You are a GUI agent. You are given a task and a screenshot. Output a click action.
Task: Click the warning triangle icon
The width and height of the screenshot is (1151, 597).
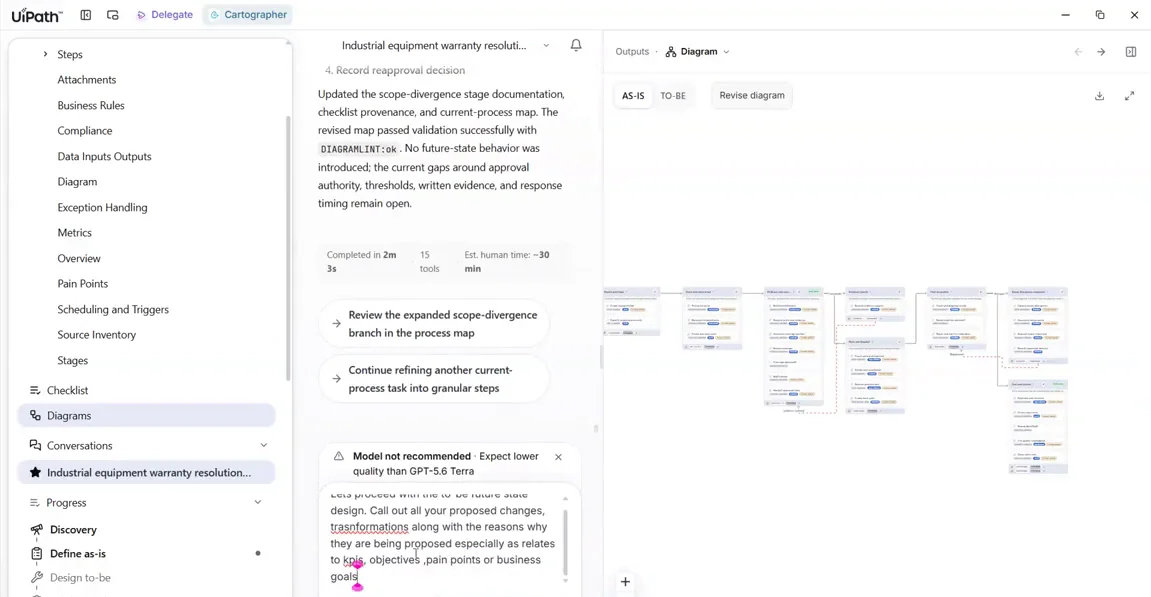click(338, 456)
